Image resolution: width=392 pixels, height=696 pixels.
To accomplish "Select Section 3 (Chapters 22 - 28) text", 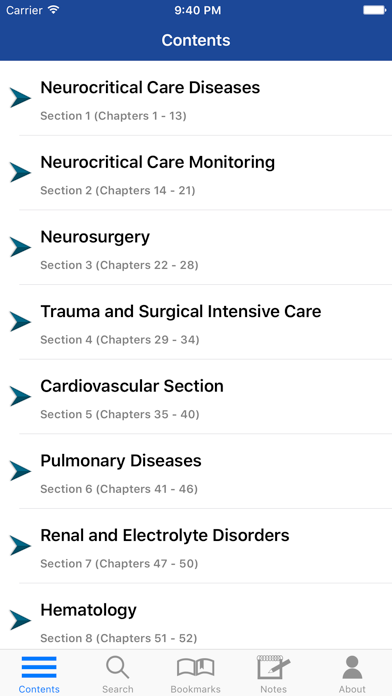I will point(119,265).
